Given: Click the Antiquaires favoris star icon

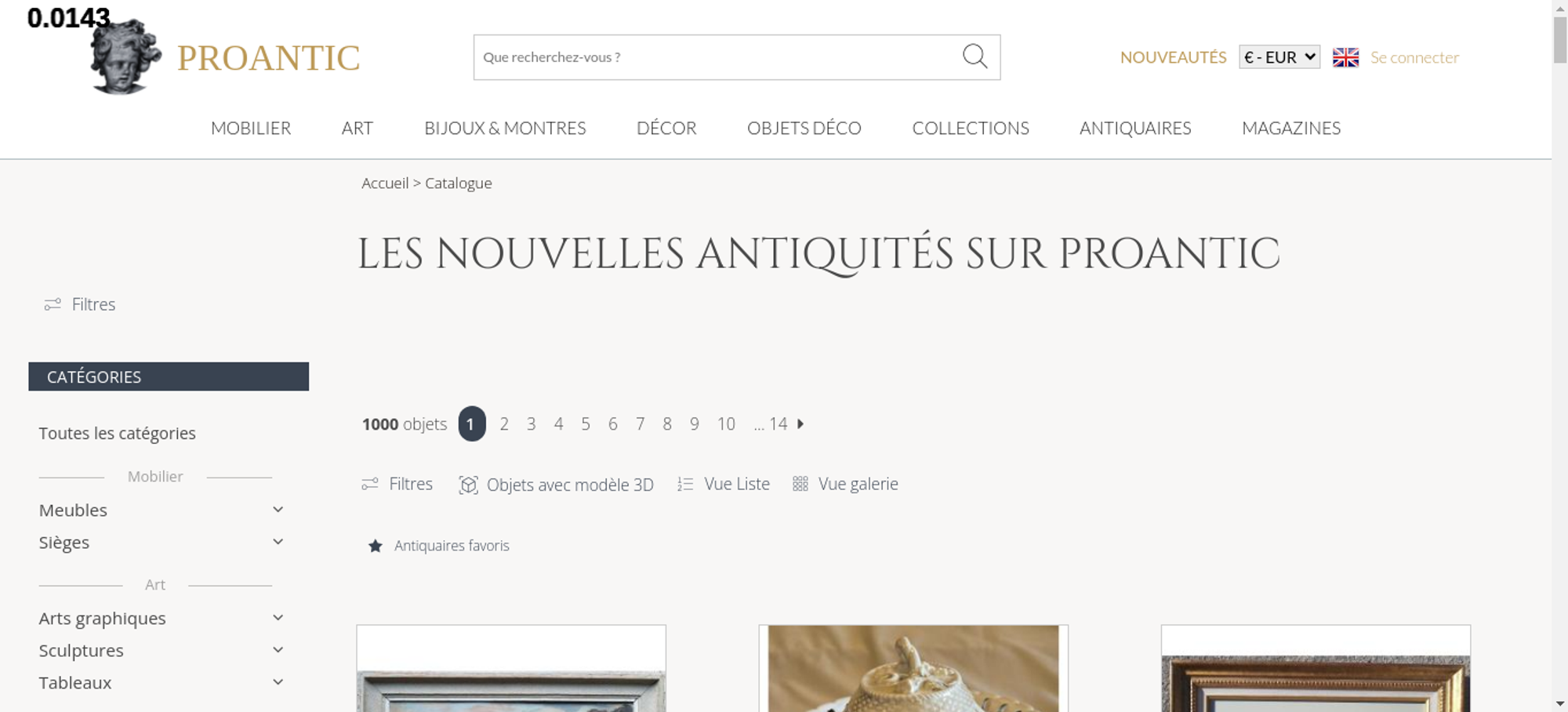Looking at the screenshot, I should (x=376, y=546).
